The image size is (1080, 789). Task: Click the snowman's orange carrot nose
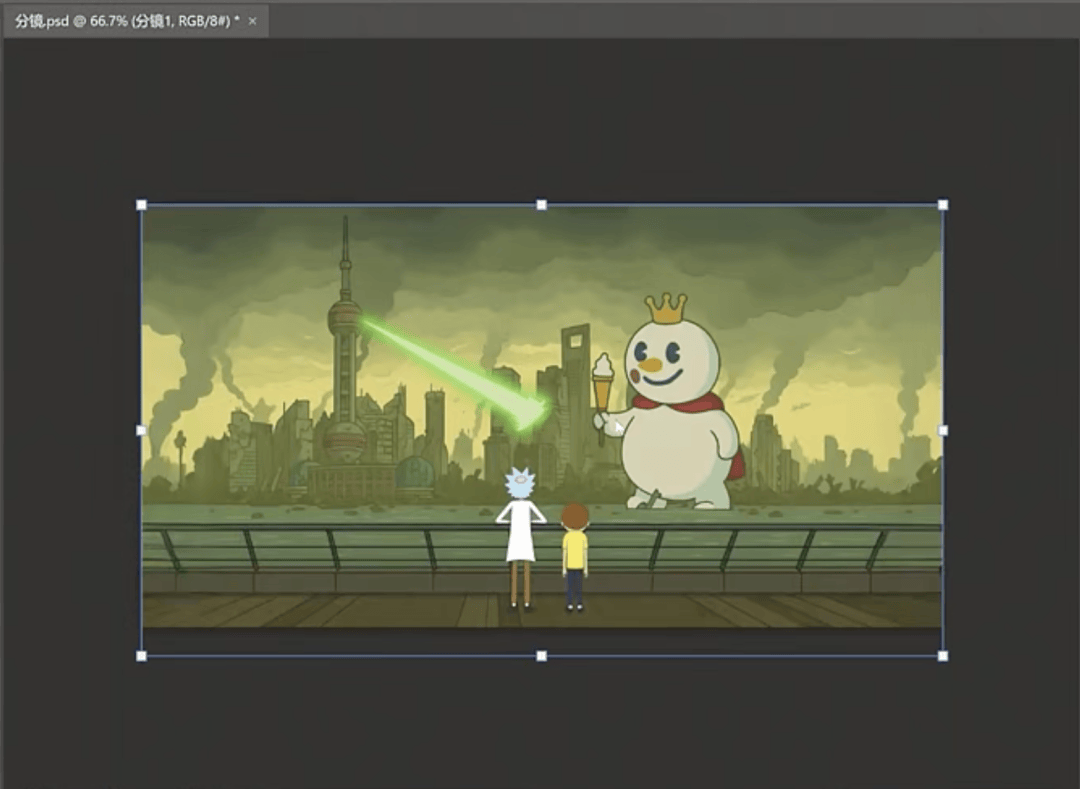[x=651, y=365]
